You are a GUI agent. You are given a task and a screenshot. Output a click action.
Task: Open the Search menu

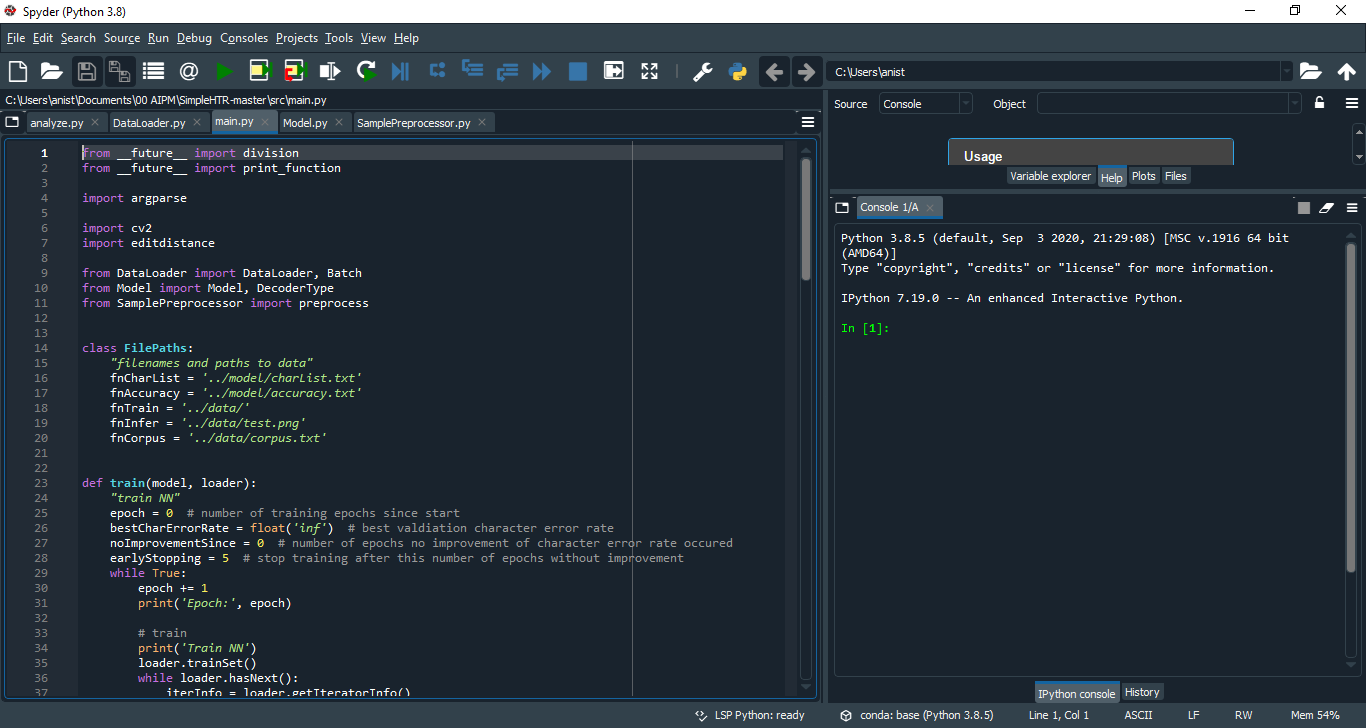pyautogui.click(x=78, y=37)
